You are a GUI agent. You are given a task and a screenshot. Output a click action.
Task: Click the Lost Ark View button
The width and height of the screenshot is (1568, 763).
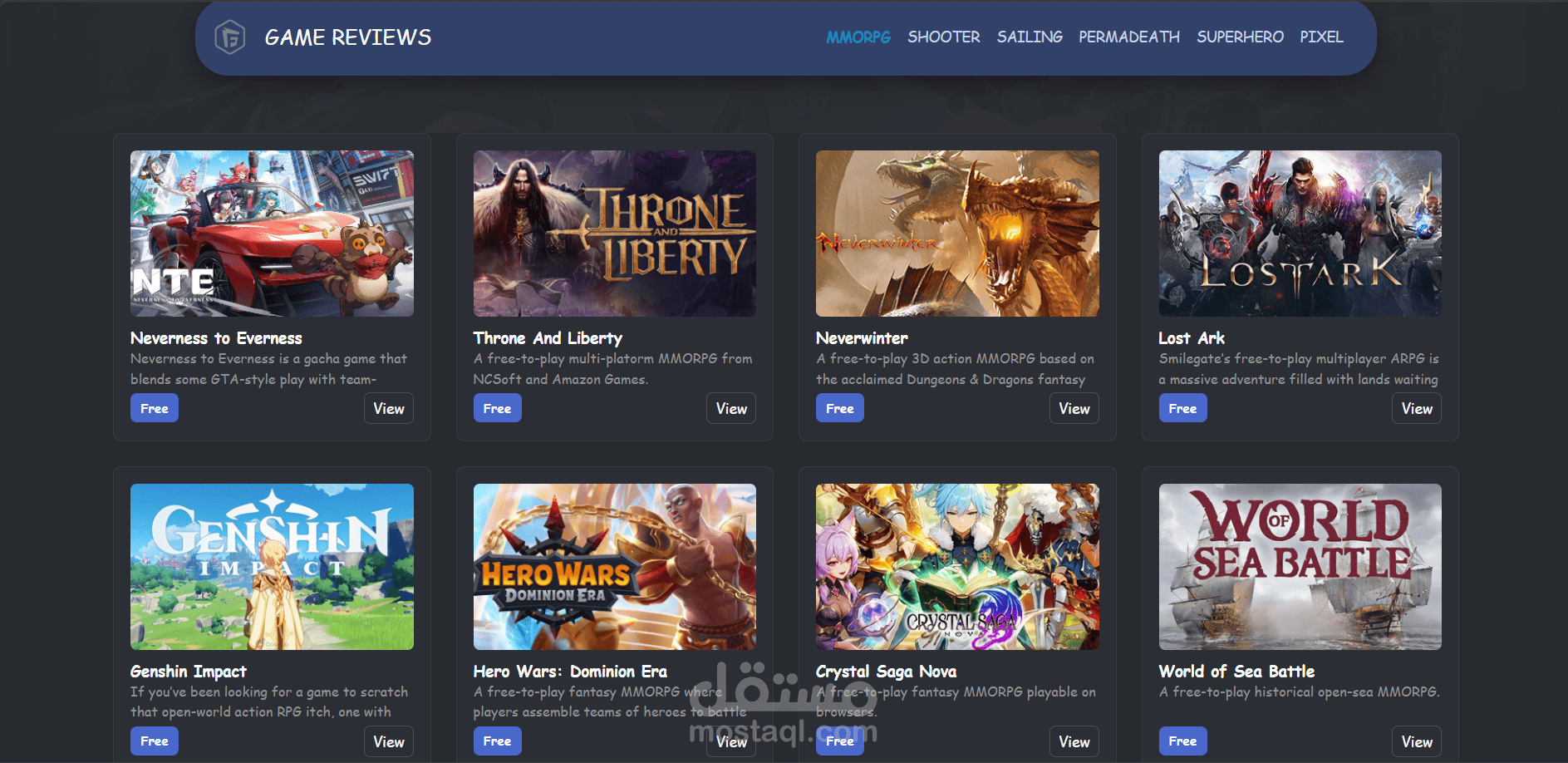pyautogui.click(x=1417, y=408)
